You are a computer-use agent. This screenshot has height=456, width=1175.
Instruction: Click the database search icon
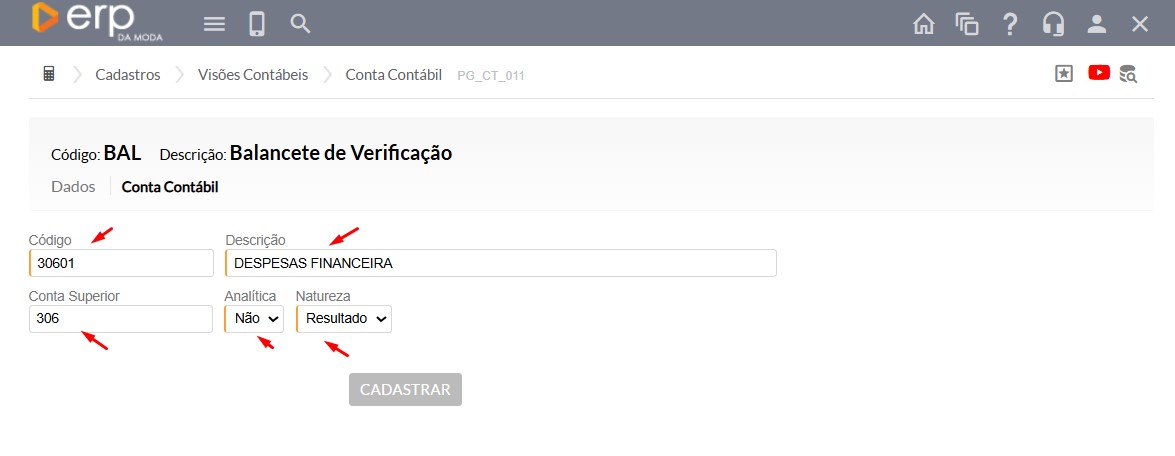point(1128,73)
